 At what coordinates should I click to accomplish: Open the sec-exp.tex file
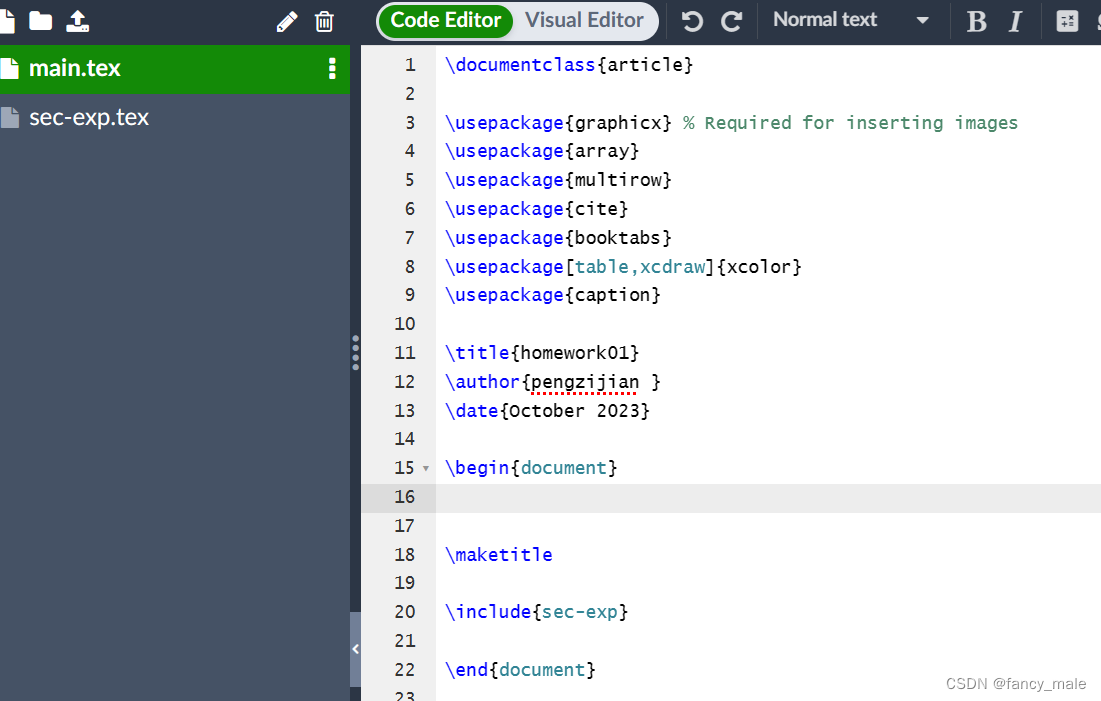click(175, 117)
